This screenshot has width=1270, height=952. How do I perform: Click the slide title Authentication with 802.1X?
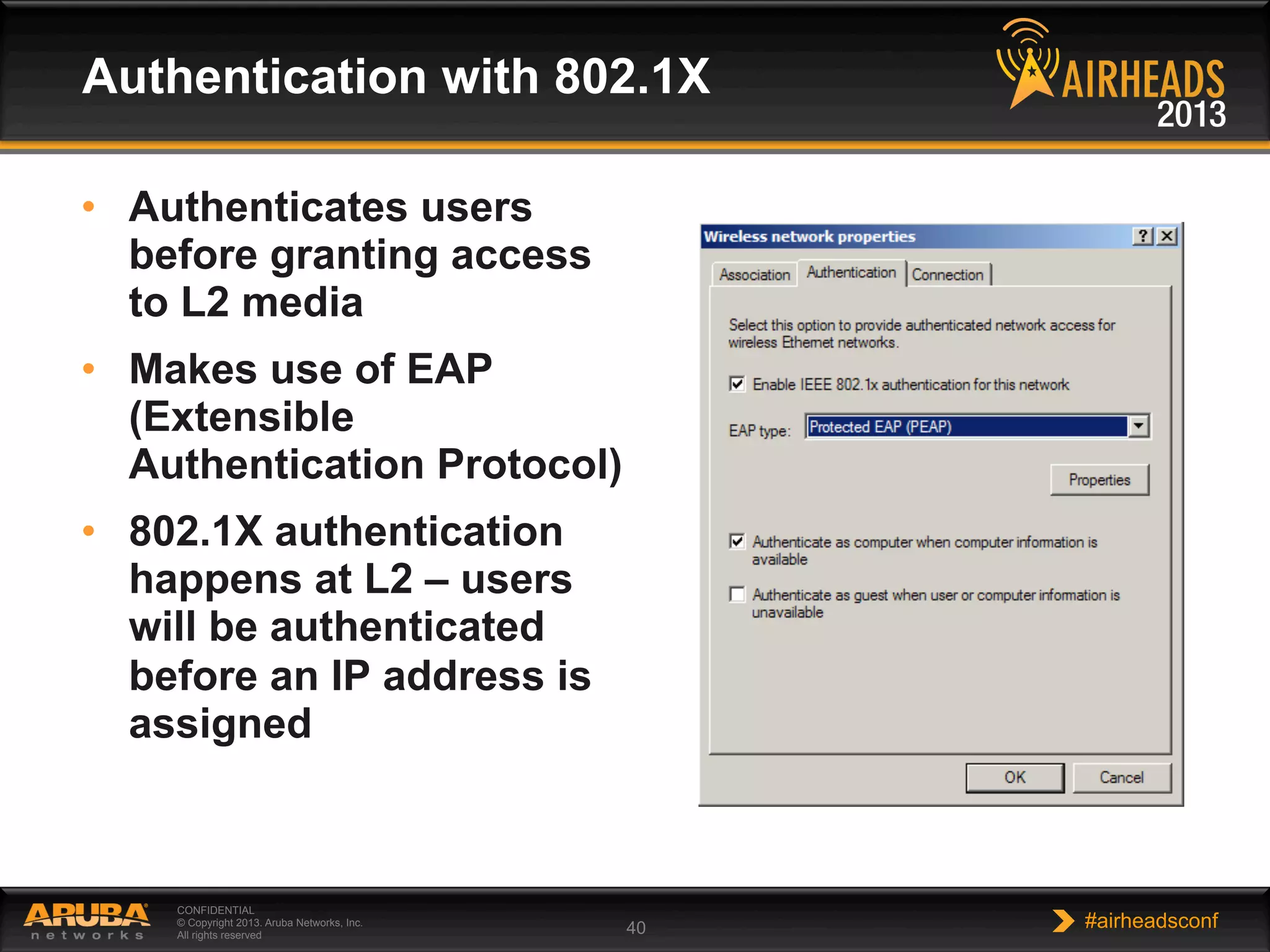(x=396, y=76)
